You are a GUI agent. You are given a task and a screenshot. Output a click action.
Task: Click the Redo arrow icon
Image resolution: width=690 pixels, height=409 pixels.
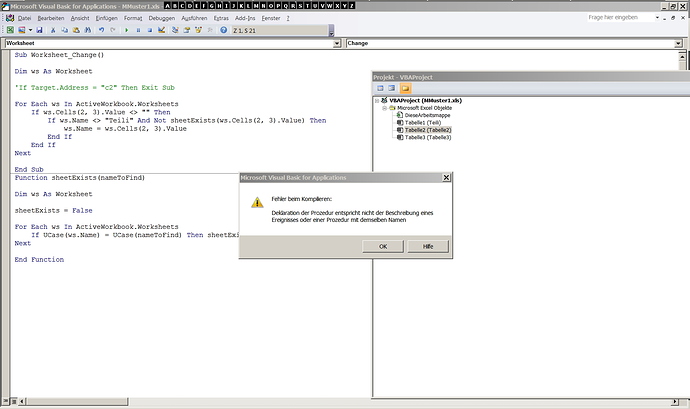click(x=113, y=30)
